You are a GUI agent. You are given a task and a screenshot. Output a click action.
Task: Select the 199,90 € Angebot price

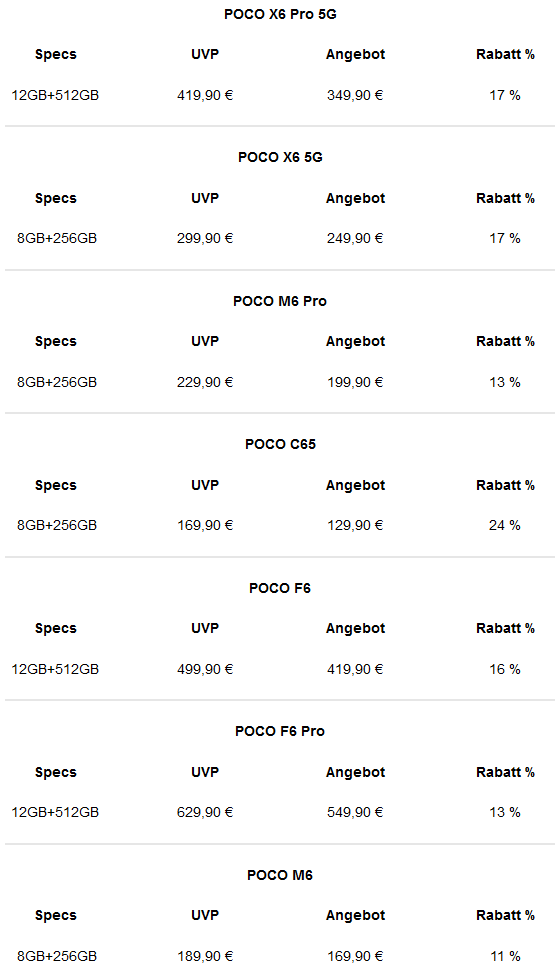point(355,382)
